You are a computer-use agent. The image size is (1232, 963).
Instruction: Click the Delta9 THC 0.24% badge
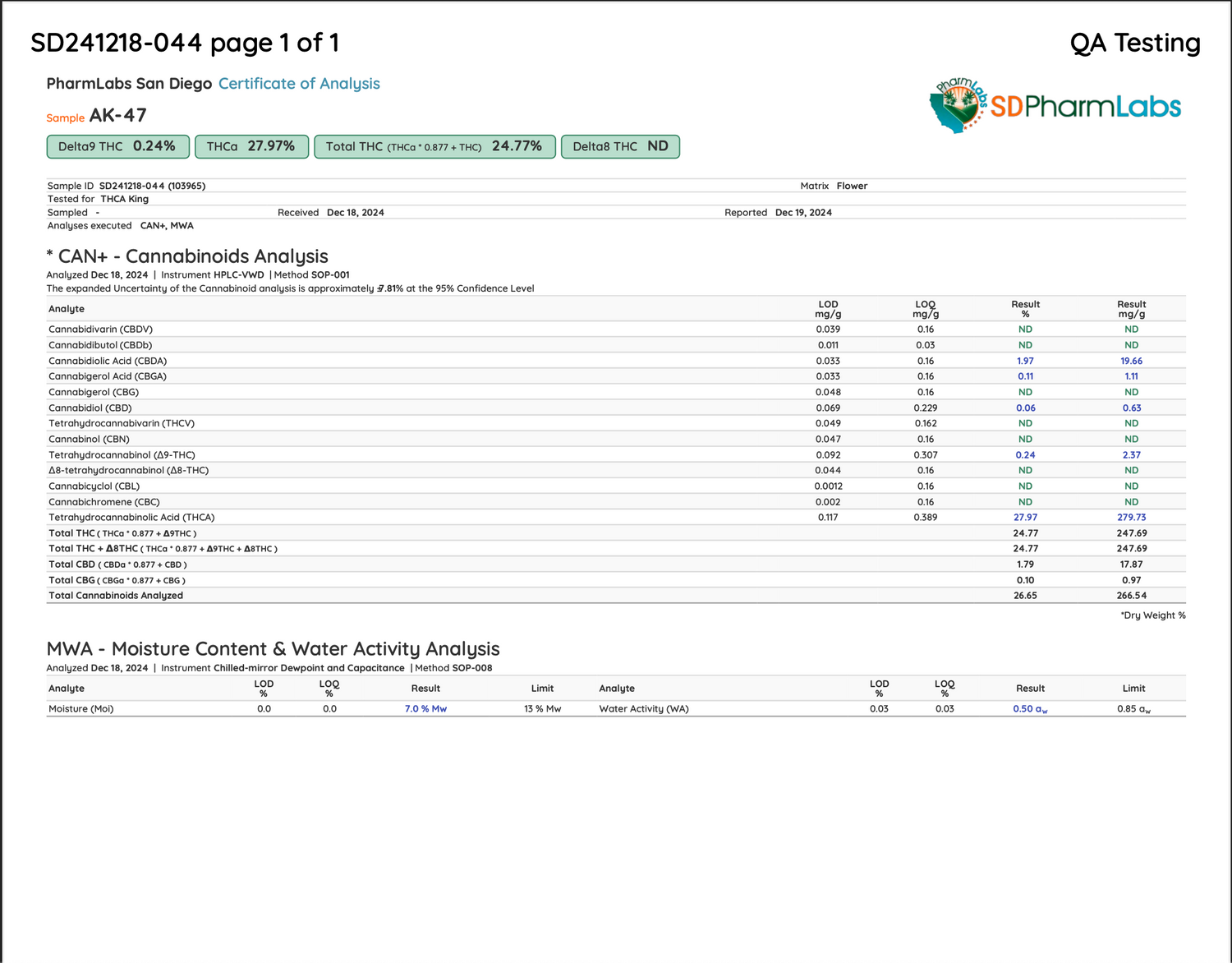tap(117, 146)
